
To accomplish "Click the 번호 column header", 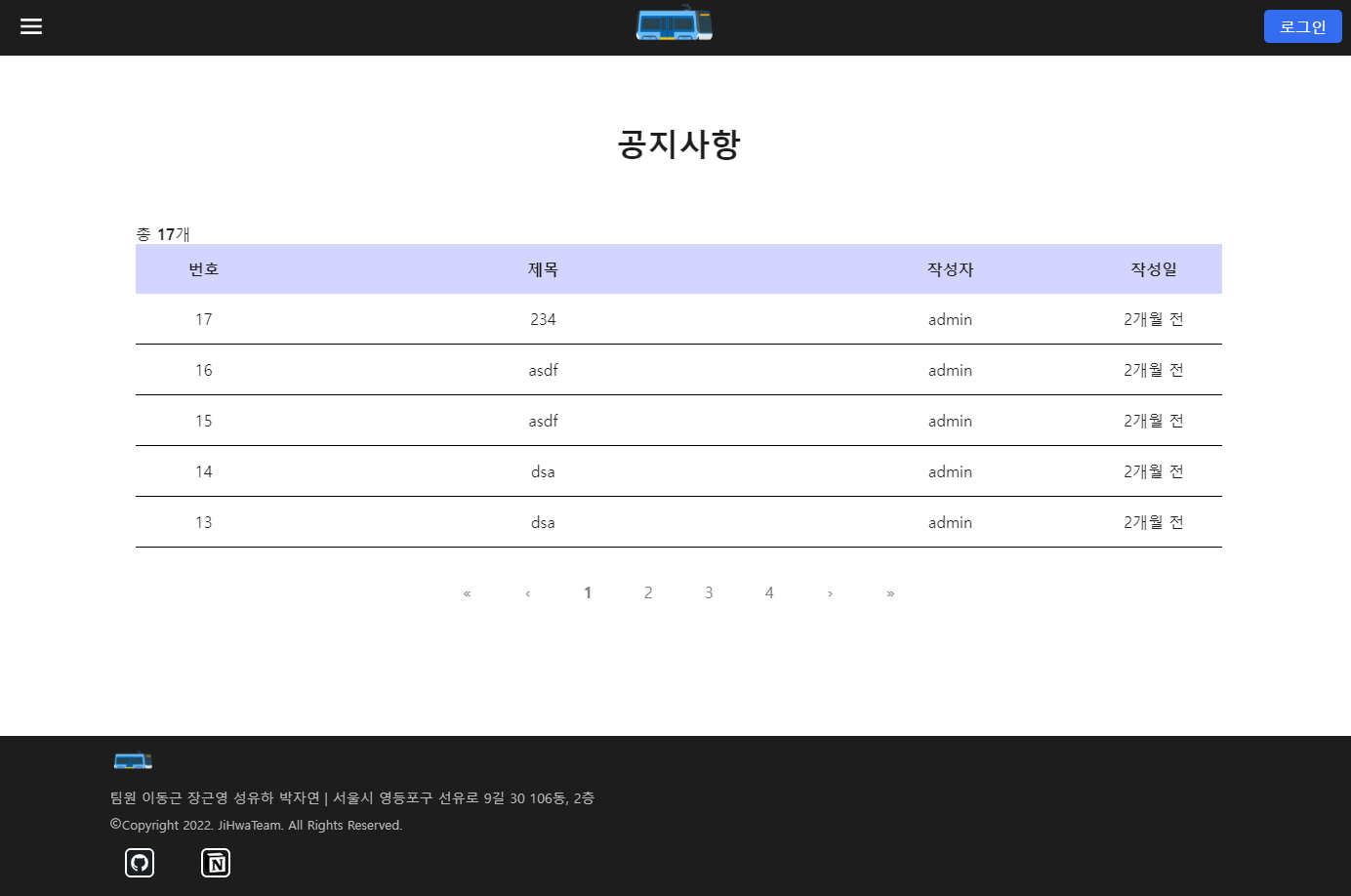I will pyautogui.click(x=203, y=269).
